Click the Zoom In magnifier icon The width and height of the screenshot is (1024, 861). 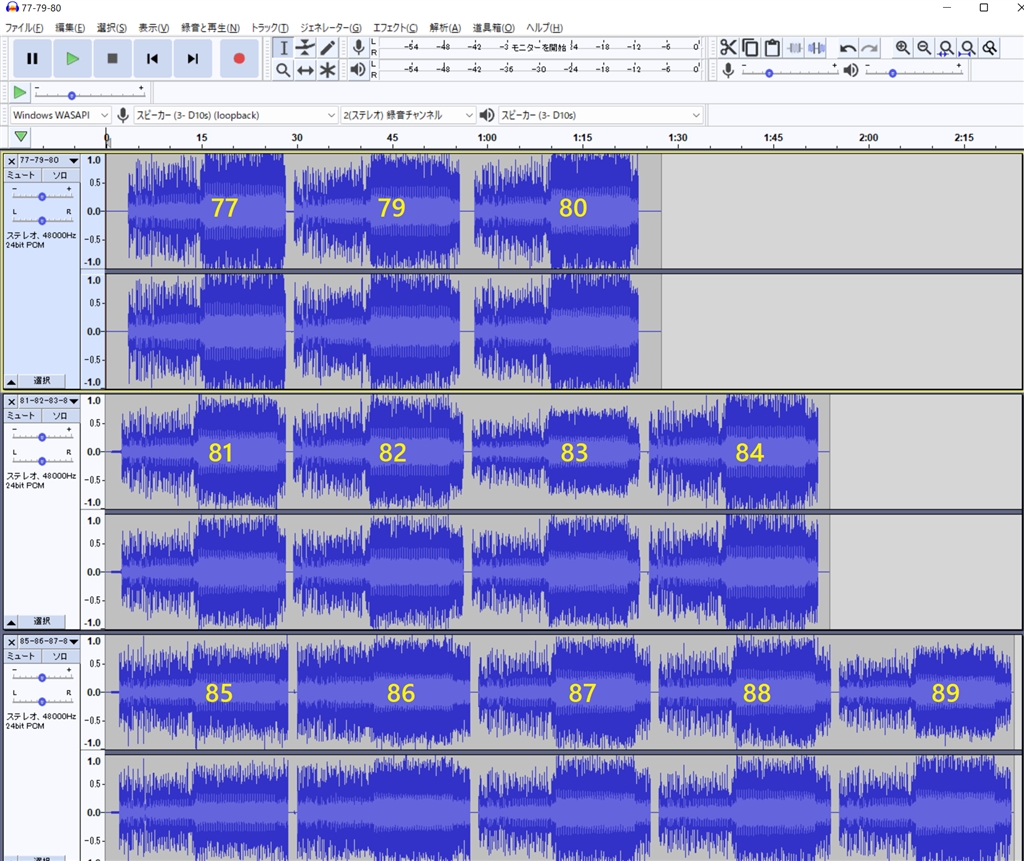tap(903, 48)
